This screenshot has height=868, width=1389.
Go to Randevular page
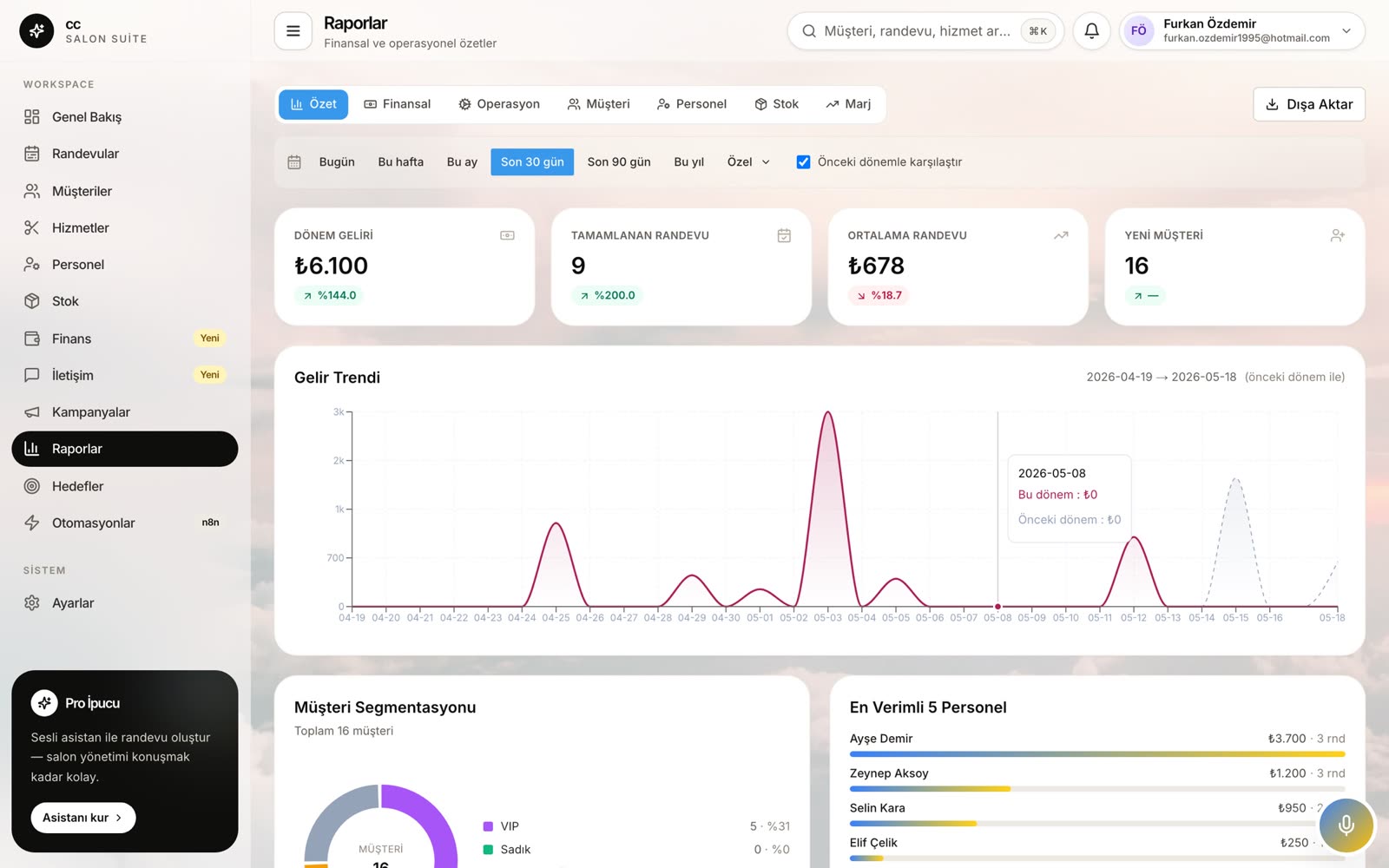[x=125, y=154]
